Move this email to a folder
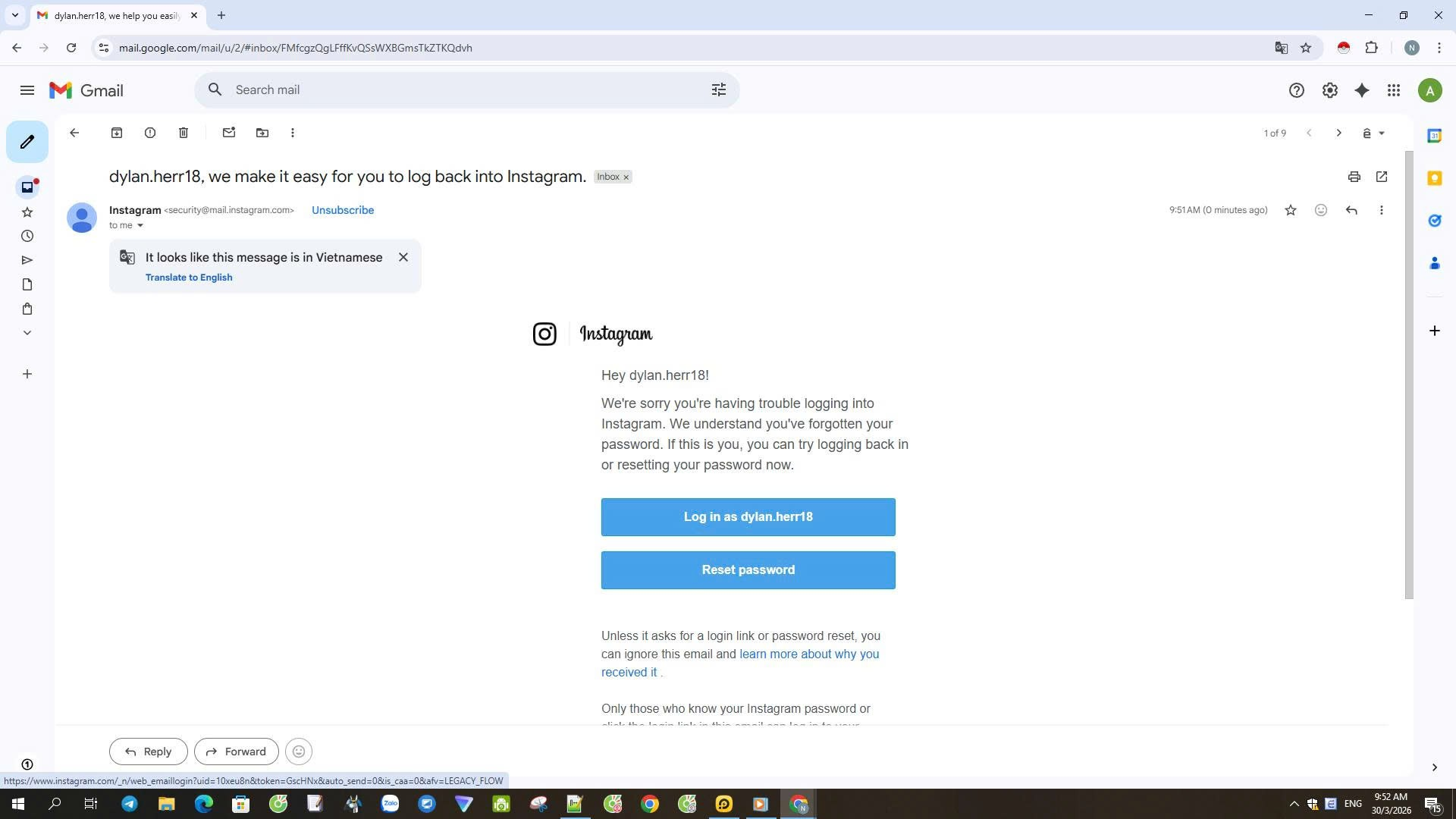This screenshot has width=1456, height=819. point(262,133)
